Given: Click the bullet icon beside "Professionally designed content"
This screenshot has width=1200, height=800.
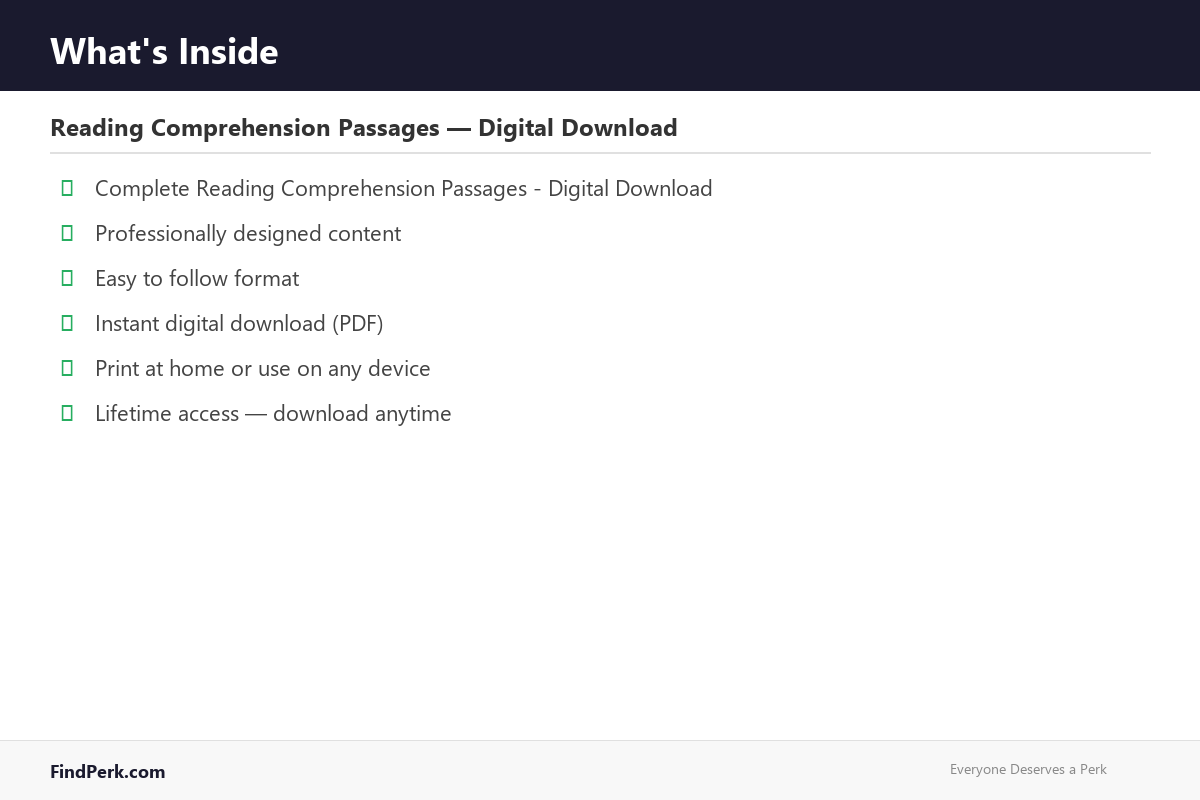Looking at the screenshot, I should coord(67,233).
